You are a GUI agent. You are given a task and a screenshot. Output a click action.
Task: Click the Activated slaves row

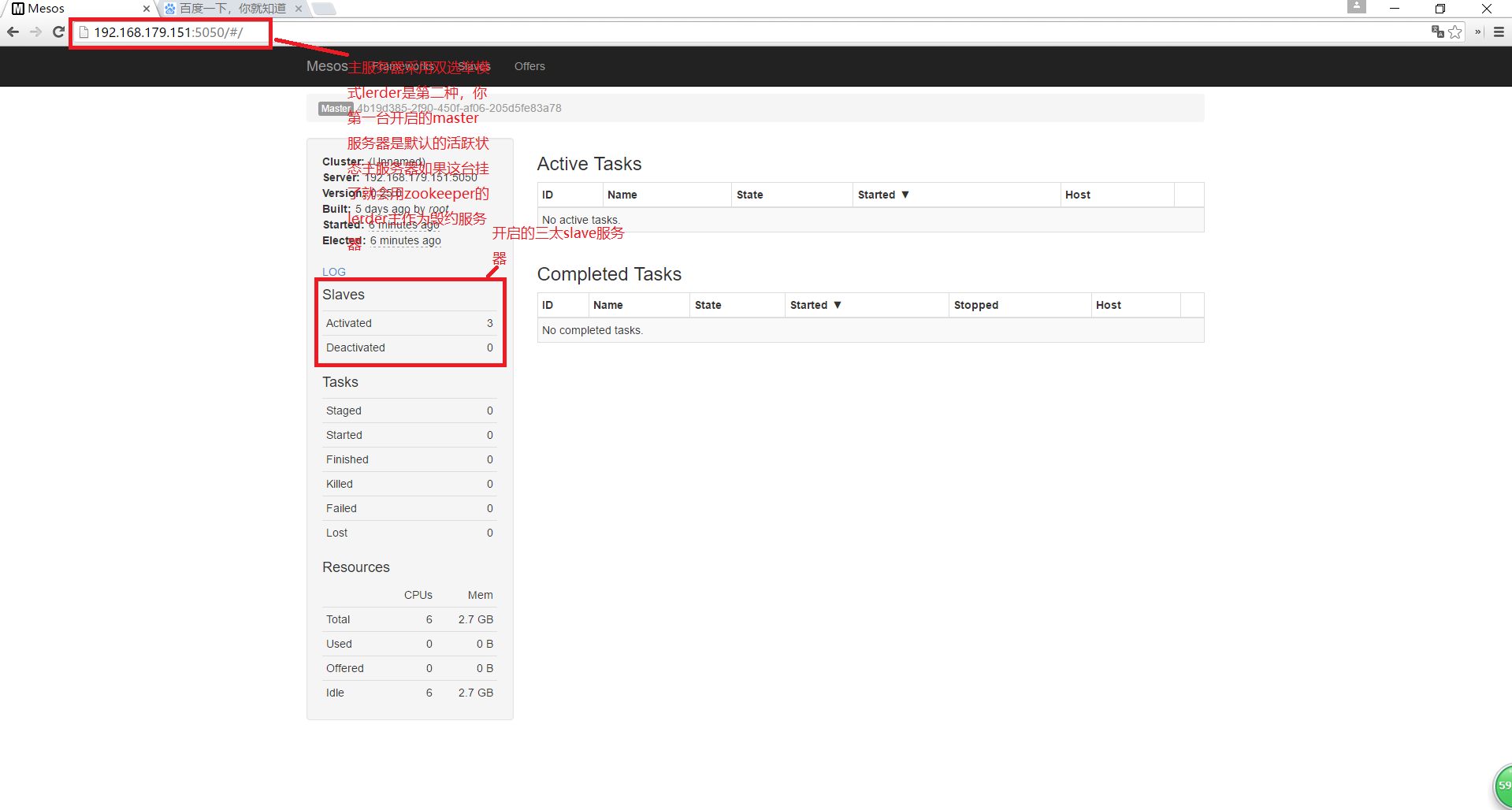pyautogui.click(x=410, y=323)
